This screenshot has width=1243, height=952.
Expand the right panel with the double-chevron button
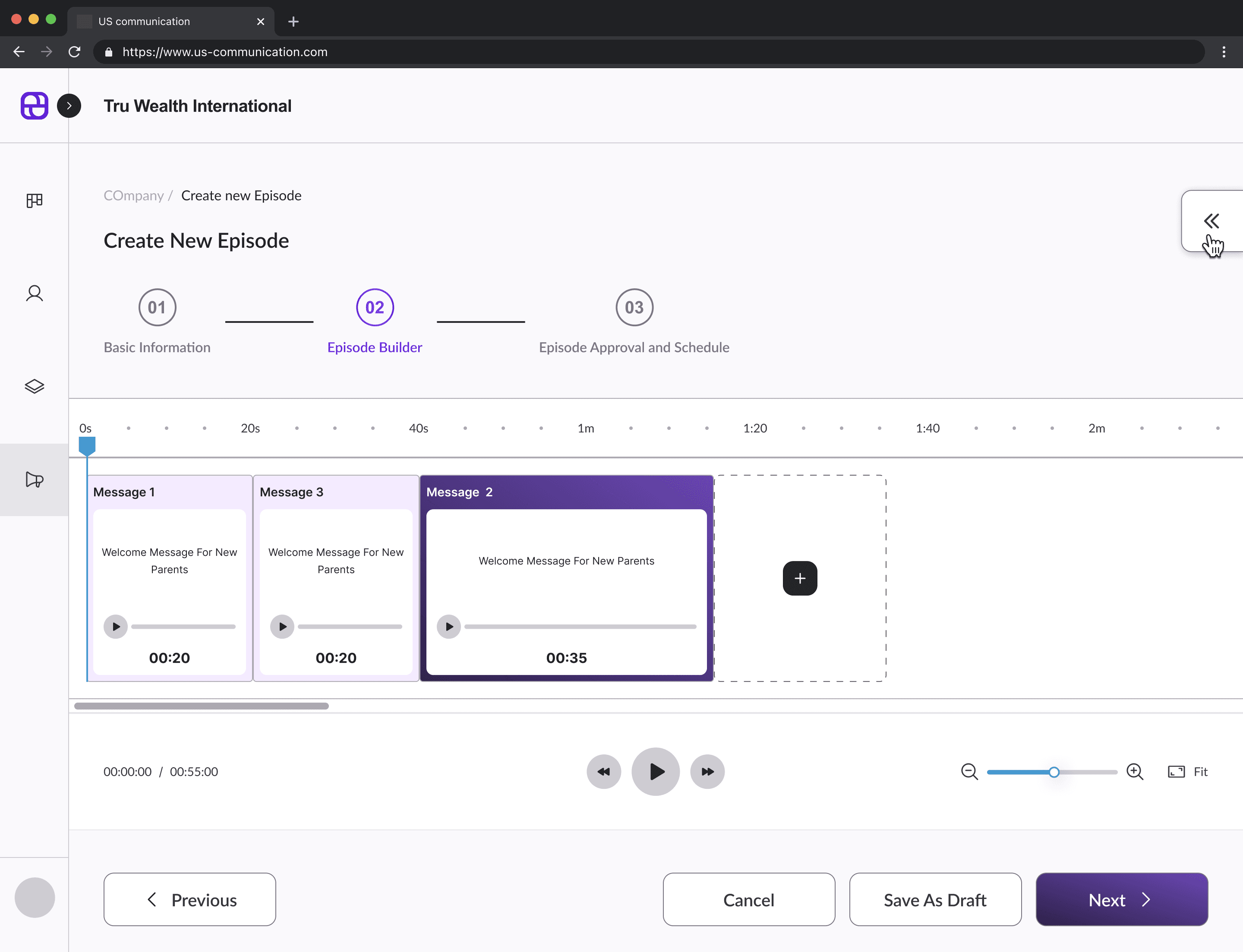(1211, 221)
